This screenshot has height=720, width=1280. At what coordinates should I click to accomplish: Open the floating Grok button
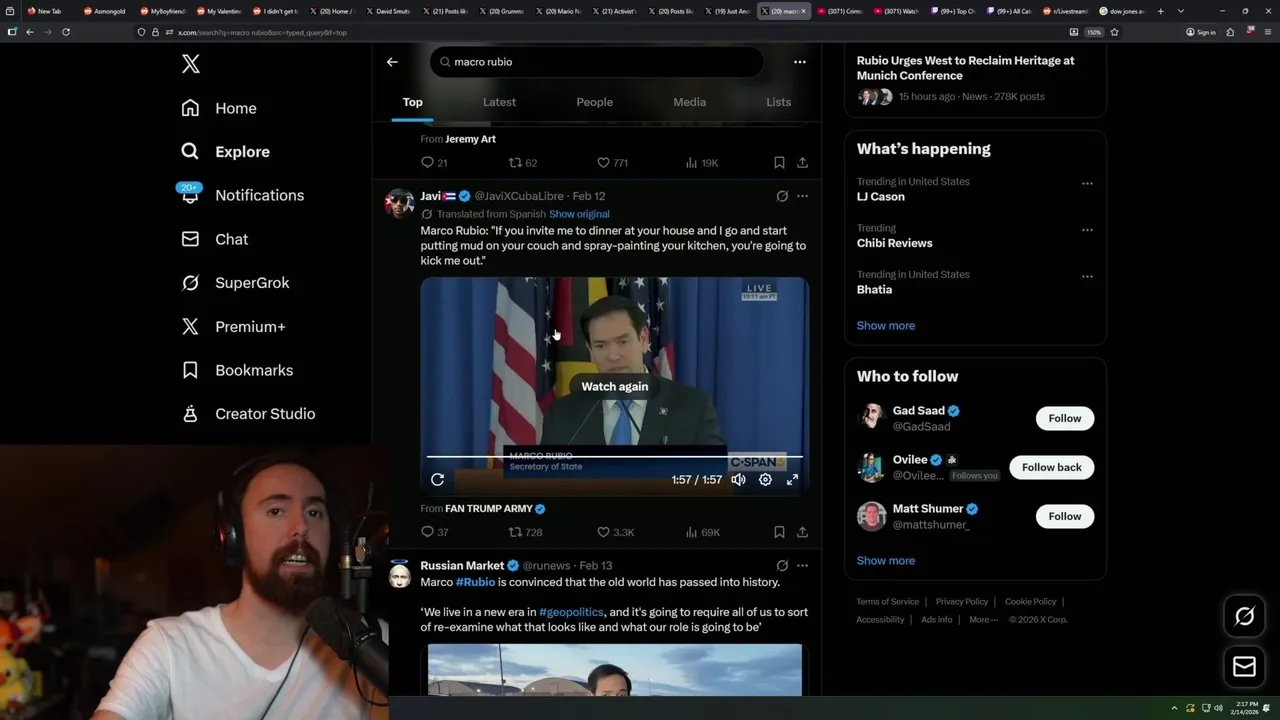tap(1244, 617)
